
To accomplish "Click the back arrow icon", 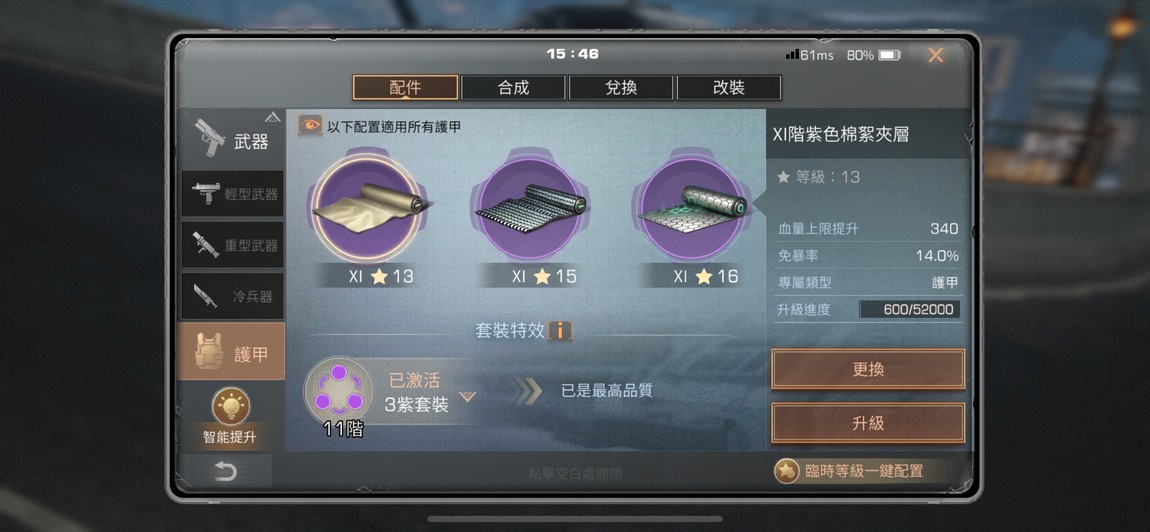I will pos(225,472).
